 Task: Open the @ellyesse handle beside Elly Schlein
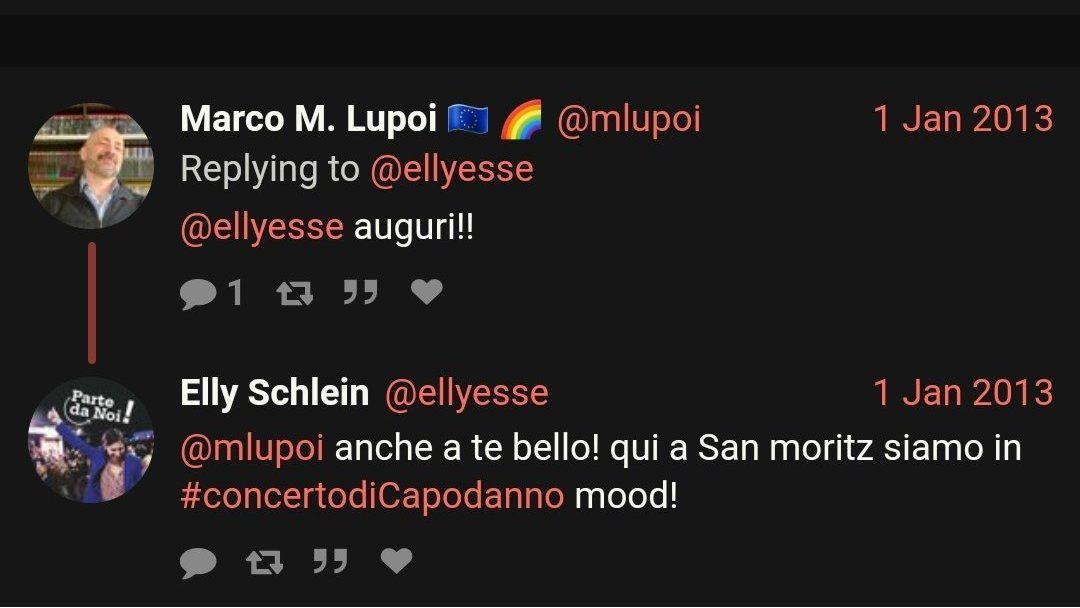click(467, 393)
